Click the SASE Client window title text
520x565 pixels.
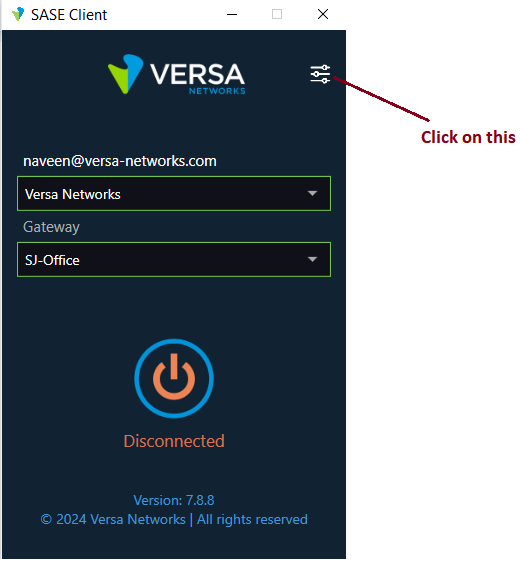pos(69,15)
